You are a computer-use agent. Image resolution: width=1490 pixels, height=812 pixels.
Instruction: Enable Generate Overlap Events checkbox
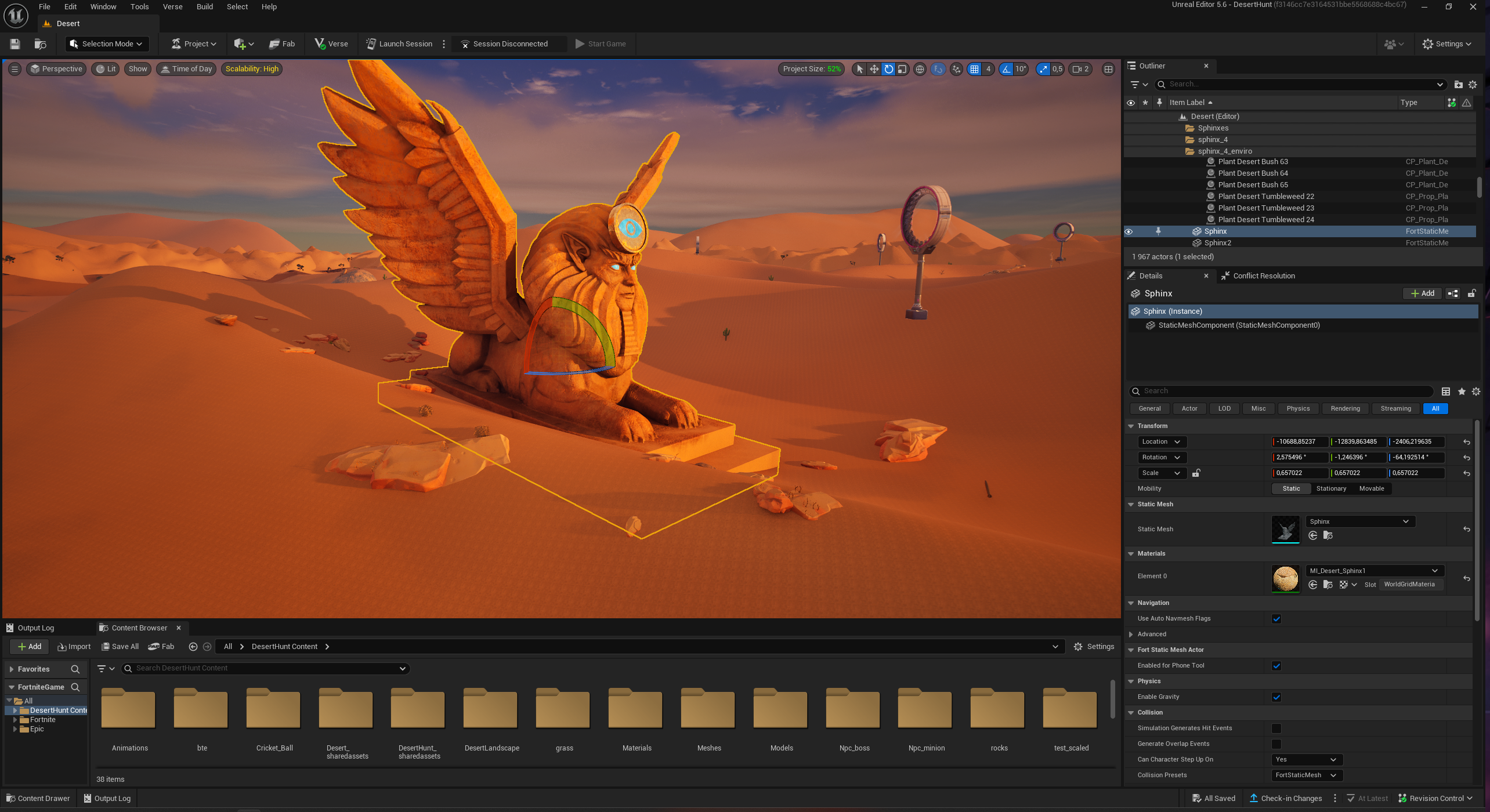1276,744
